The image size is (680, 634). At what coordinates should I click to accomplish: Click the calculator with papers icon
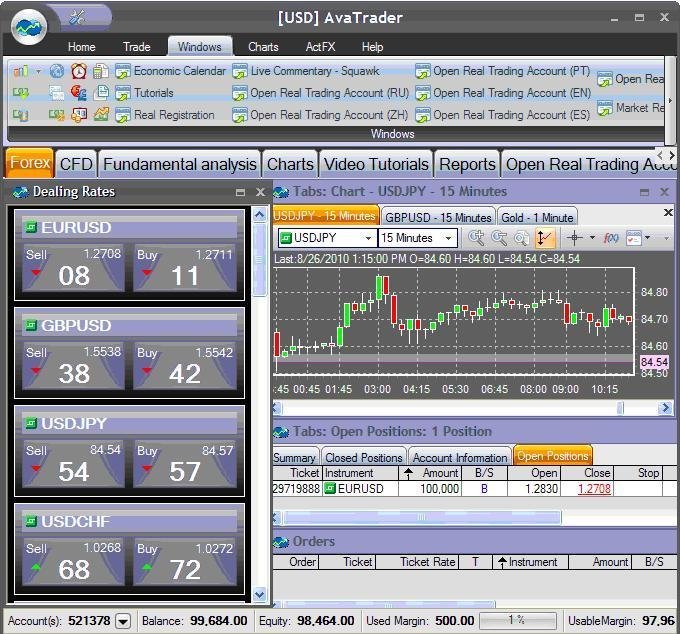point(101,71)
